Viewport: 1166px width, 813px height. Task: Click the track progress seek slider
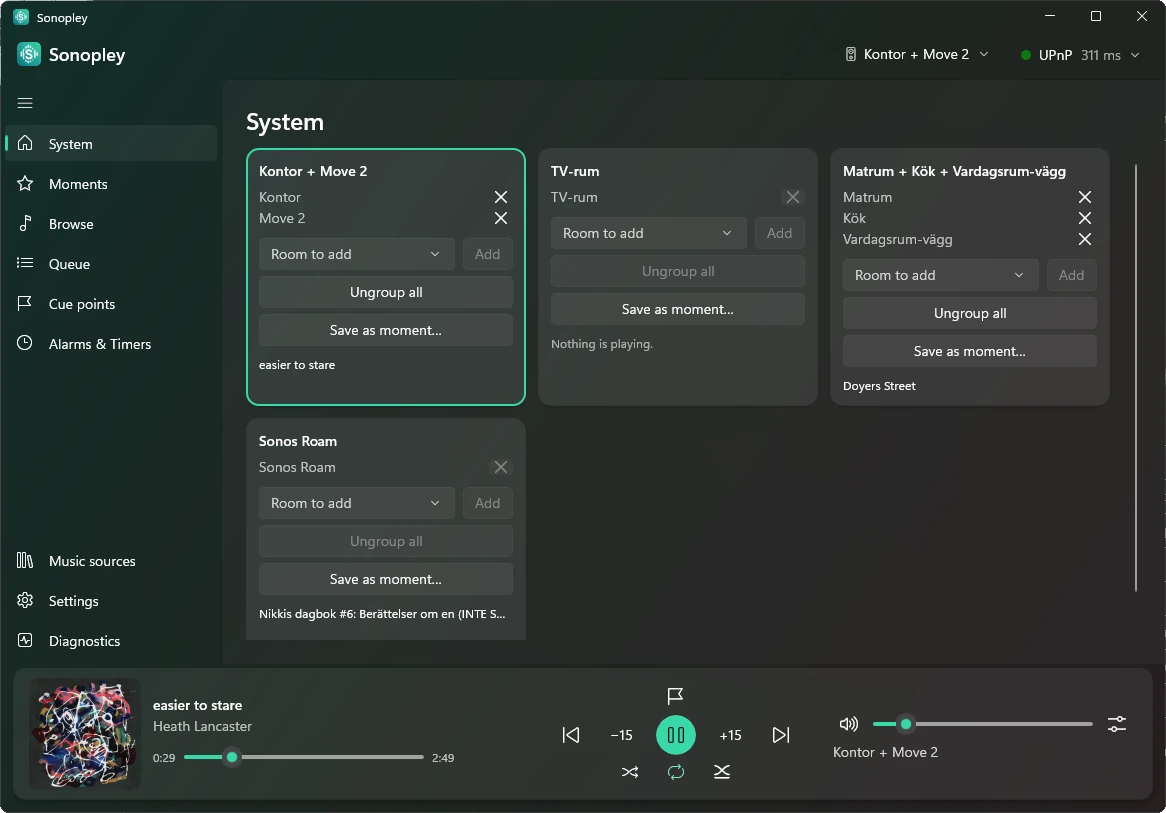point(303,757)
